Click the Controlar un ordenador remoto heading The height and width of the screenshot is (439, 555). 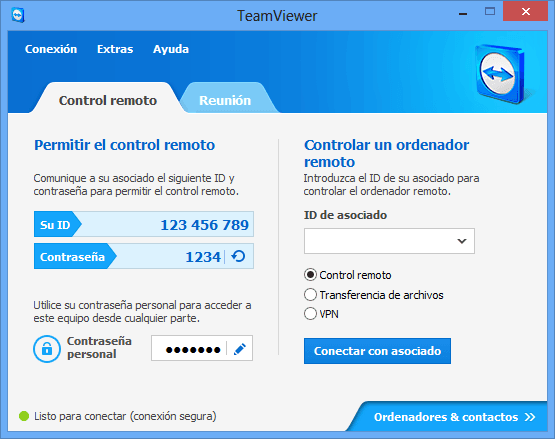coord(387,153)
